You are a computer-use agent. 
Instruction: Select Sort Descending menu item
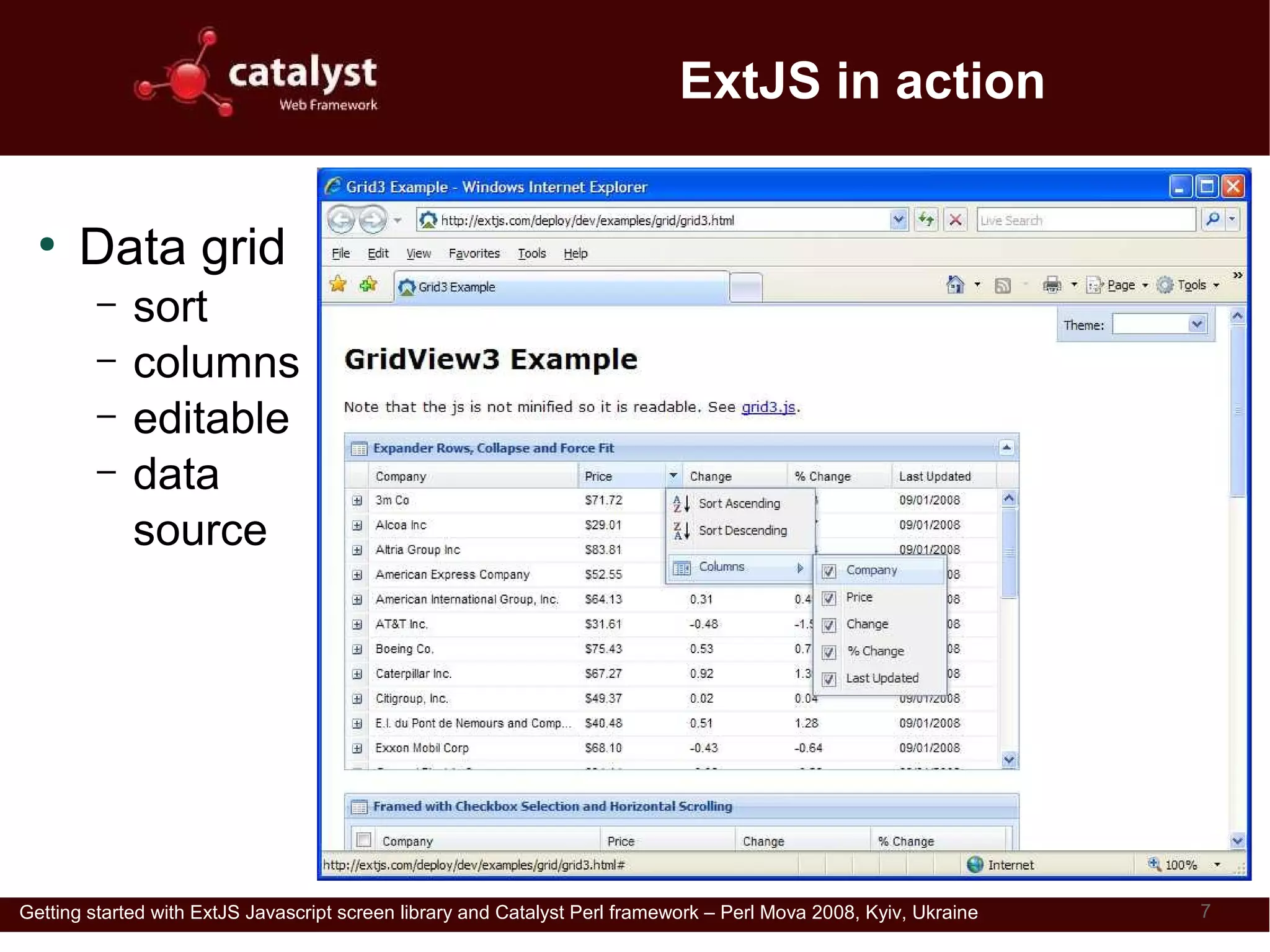pyautogui.click(x=742, y=531)
